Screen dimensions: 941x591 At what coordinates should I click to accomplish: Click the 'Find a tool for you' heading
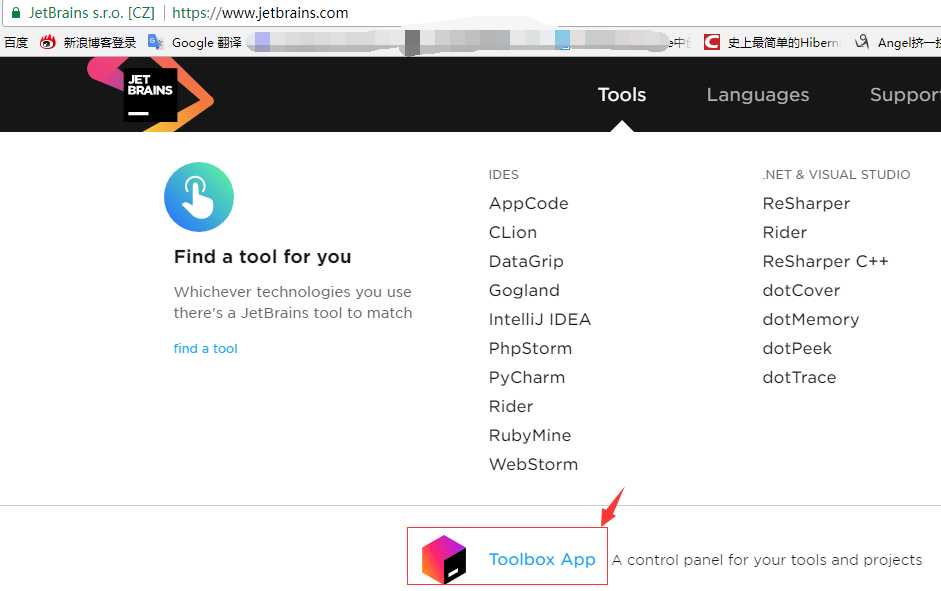pyautogui.click(x=262, y=257)
